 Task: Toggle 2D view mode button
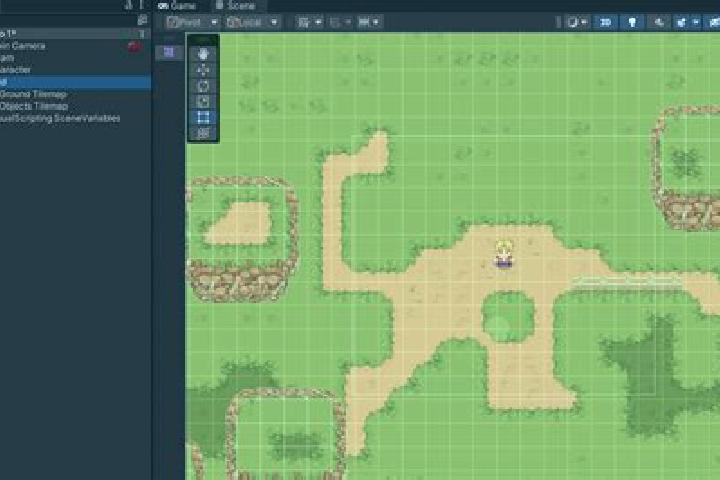click(605, 22)
